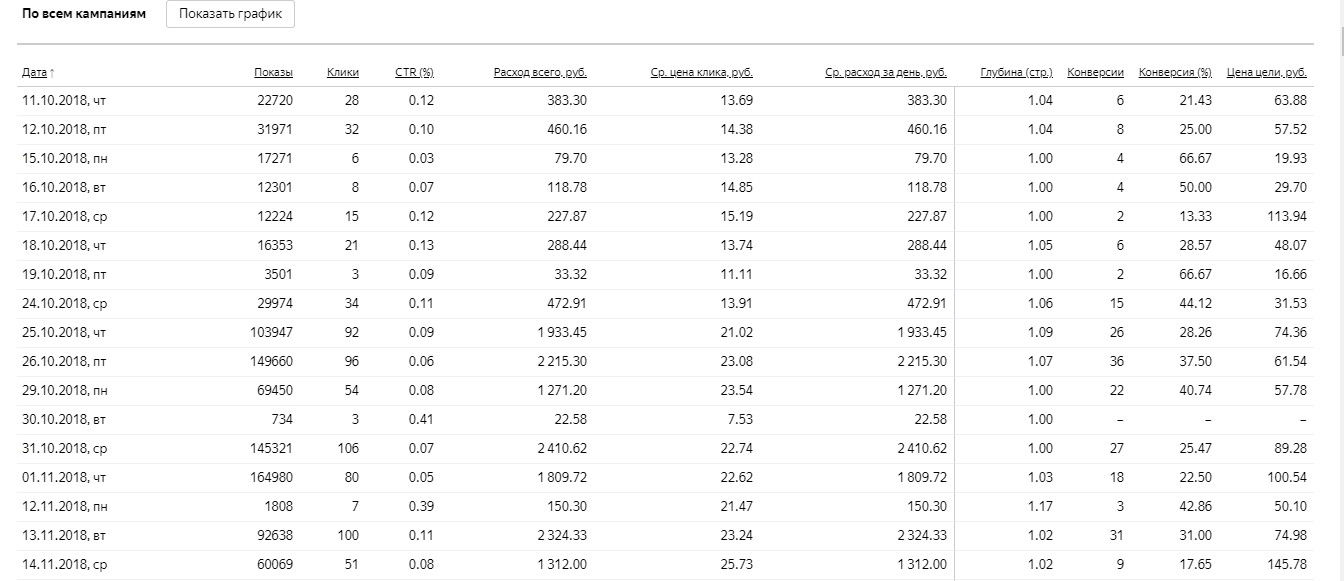Sort by Конверсия (%) column header
Image resolution: width=1344 pixels, height=581 pixels.
[1175, 73]
